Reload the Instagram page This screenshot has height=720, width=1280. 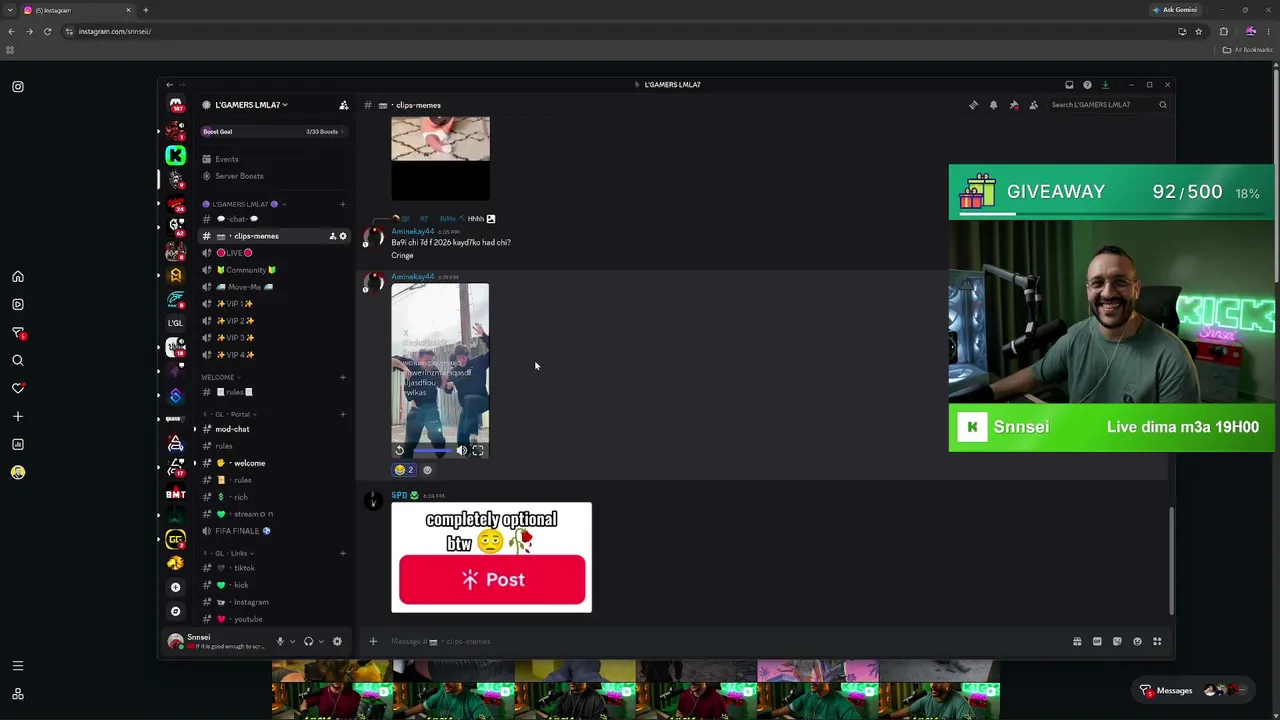coord(47,31)
